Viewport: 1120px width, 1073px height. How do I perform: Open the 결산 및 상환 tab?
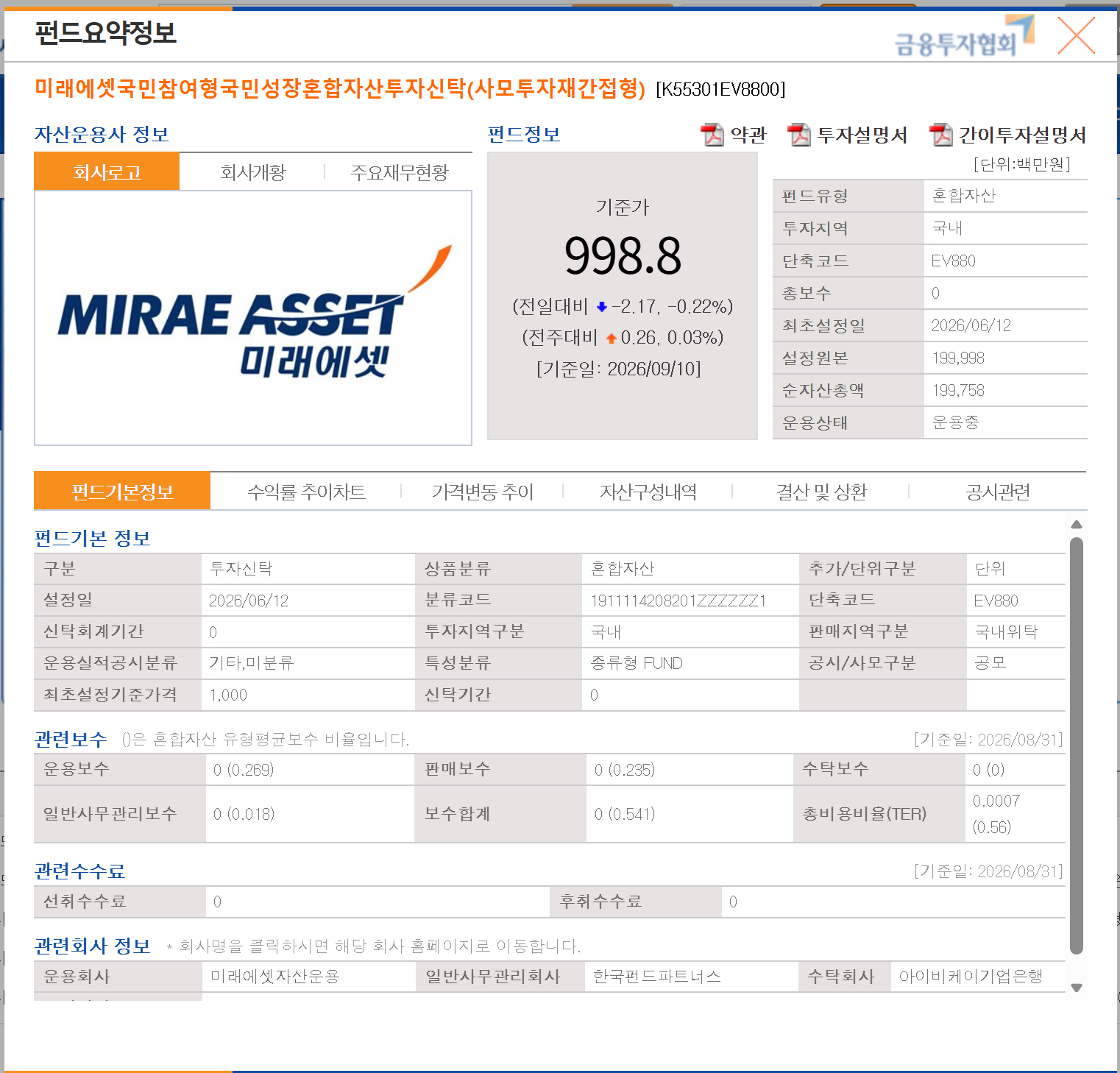[821, 492]
